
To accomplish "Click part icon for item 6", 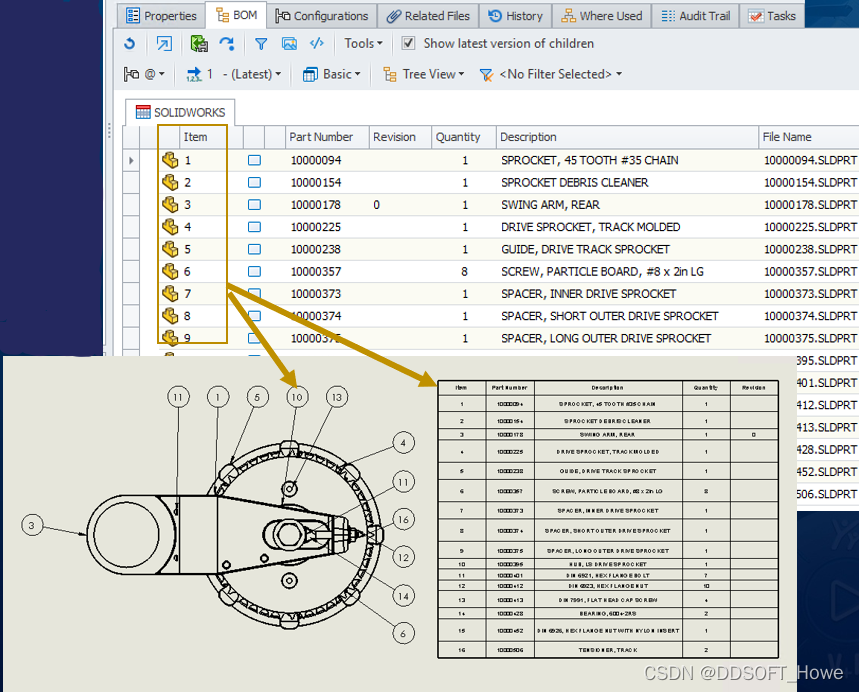I will [x=170, y=271].
